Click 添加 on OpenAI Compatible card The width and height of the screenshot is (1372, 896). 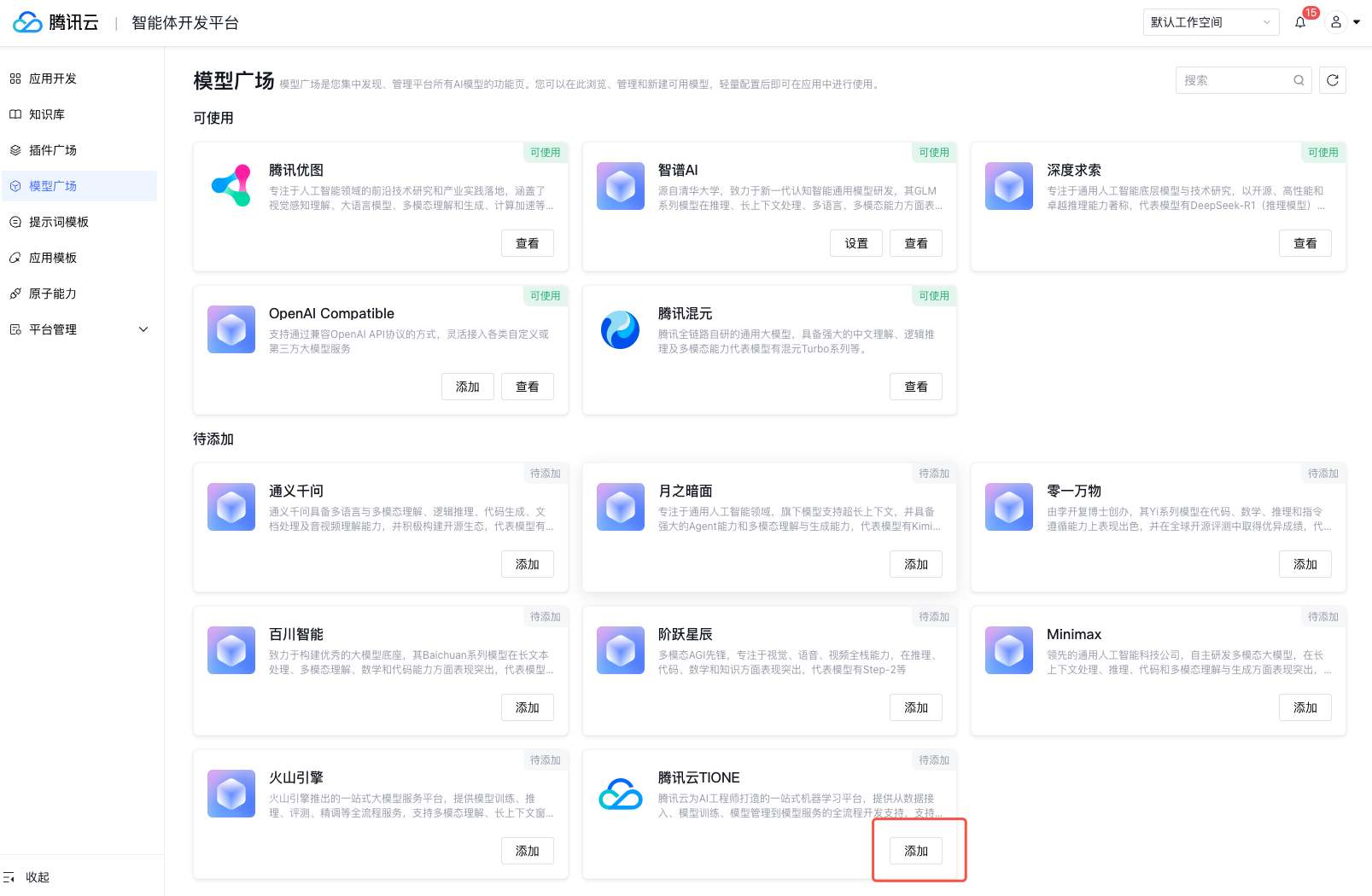468,387
